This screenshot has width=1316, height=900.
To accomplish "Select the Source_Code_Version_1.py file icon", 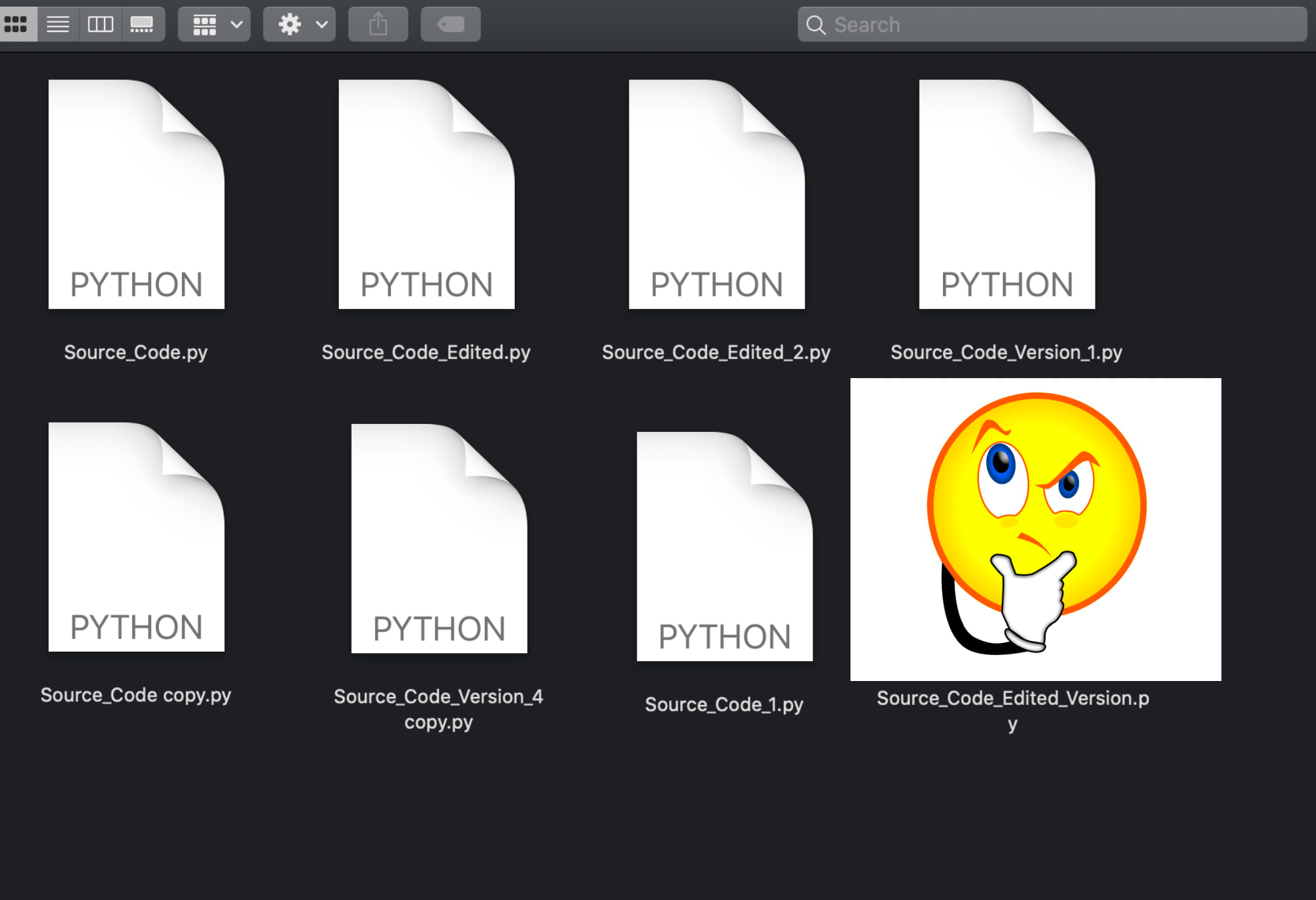I will (x=1007, y=194).
